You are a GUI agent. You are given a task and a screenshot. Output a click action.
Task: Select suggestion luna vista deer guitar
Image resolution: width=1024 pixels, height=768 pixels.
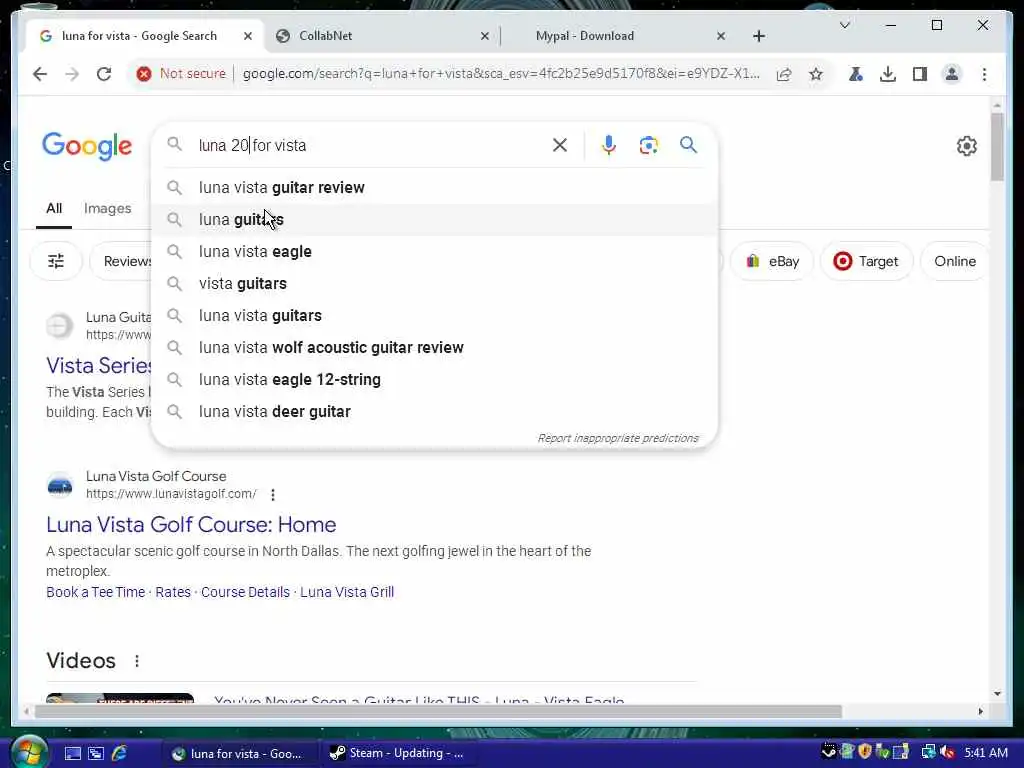(434, 411)
